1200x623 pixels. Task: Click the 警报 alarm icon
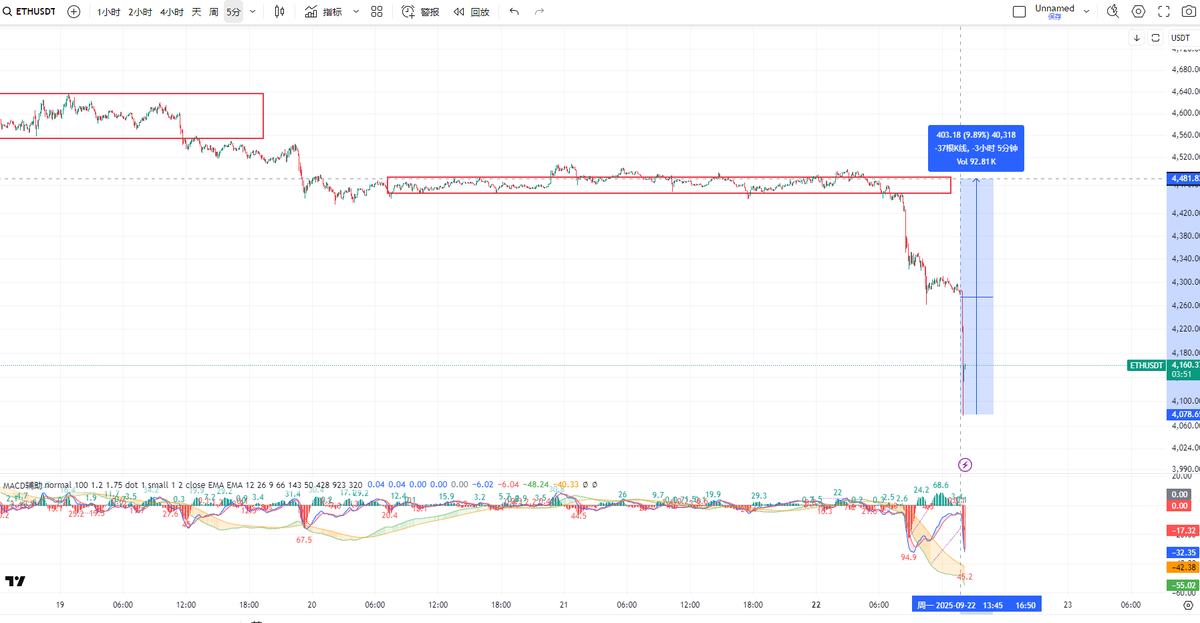[x=406, y=11]
